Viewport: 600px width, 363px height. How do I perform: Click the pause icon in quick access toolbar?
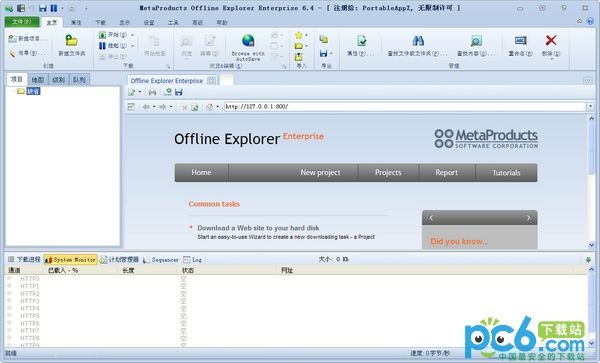pos(54,8)
